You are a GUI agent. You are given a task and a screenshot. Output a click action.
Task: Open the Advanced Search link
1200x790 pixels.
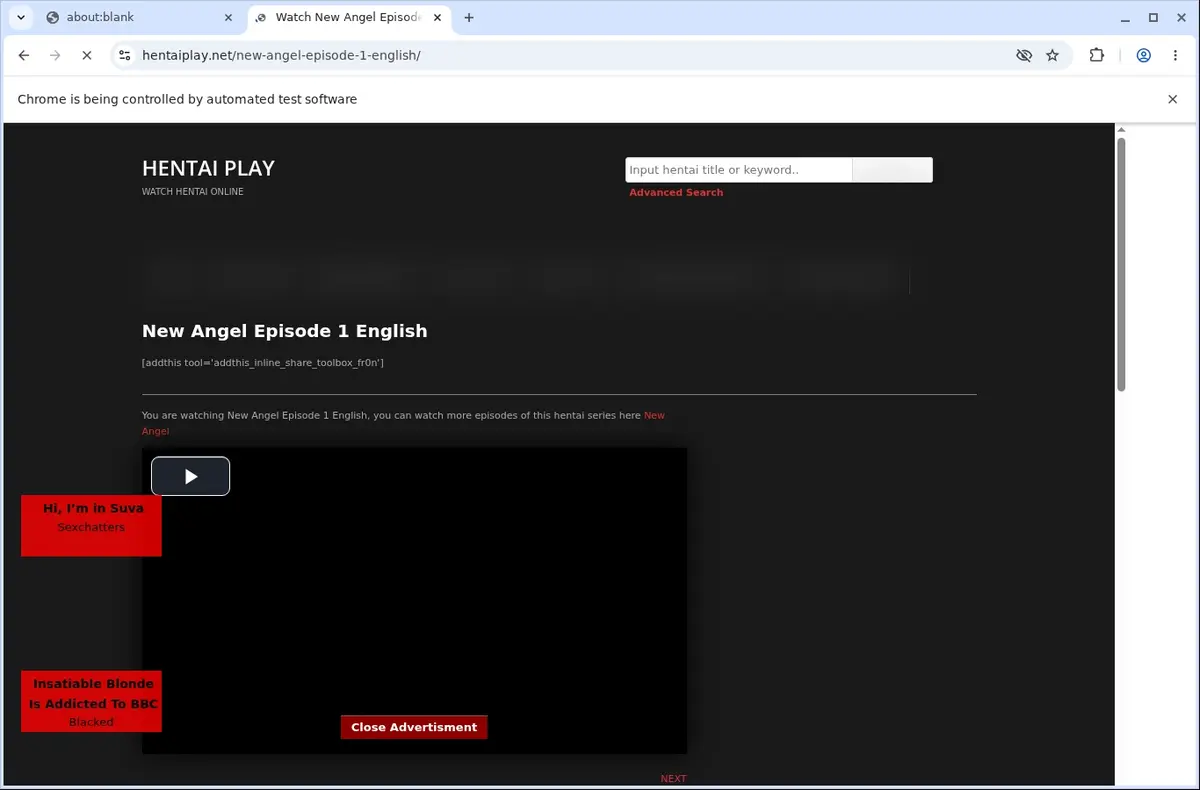pyautogui.click(x=676, y=192)
